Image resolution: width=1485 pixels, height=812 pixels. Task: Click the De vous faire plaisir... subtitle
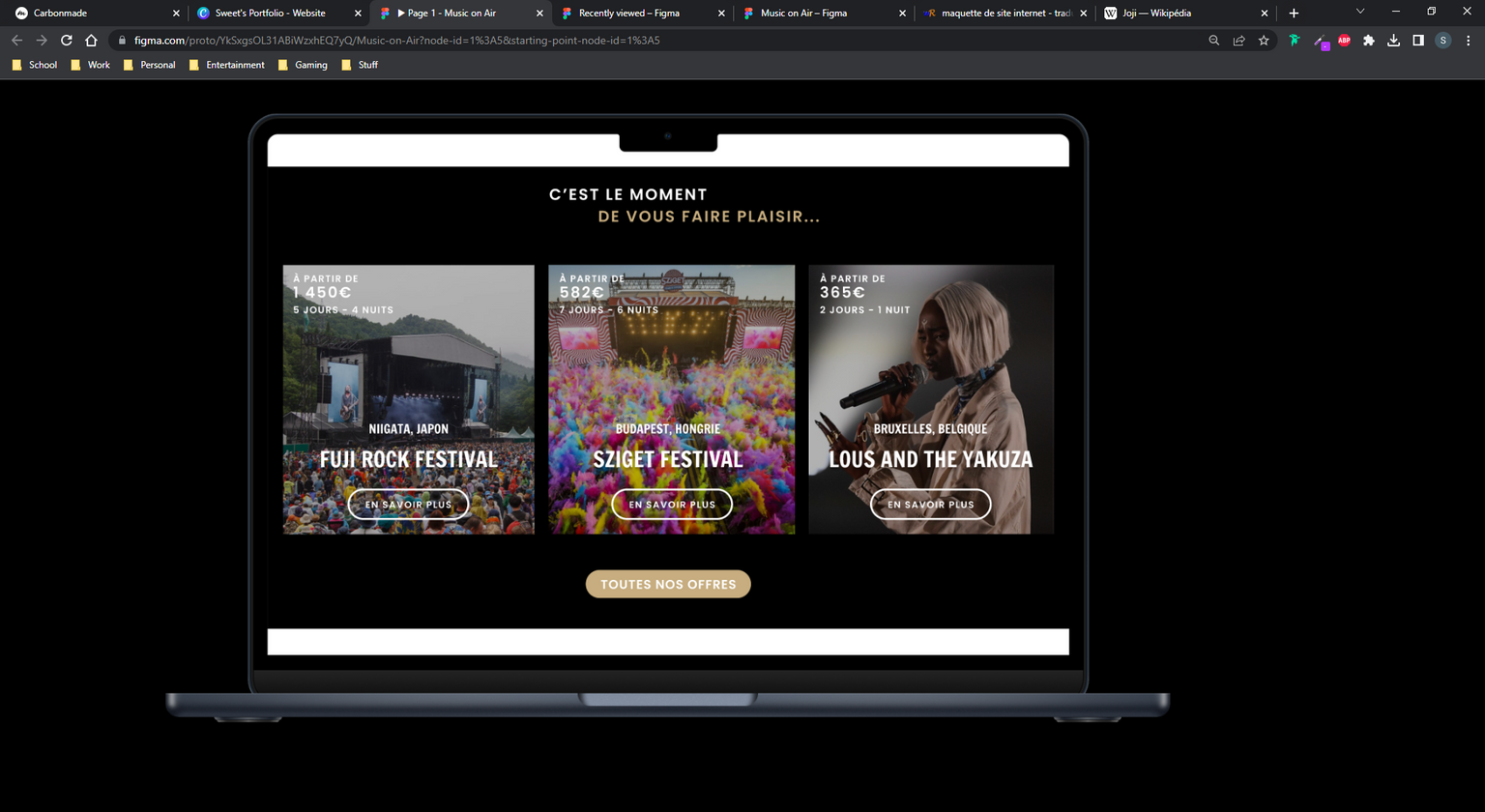point(709,217)
